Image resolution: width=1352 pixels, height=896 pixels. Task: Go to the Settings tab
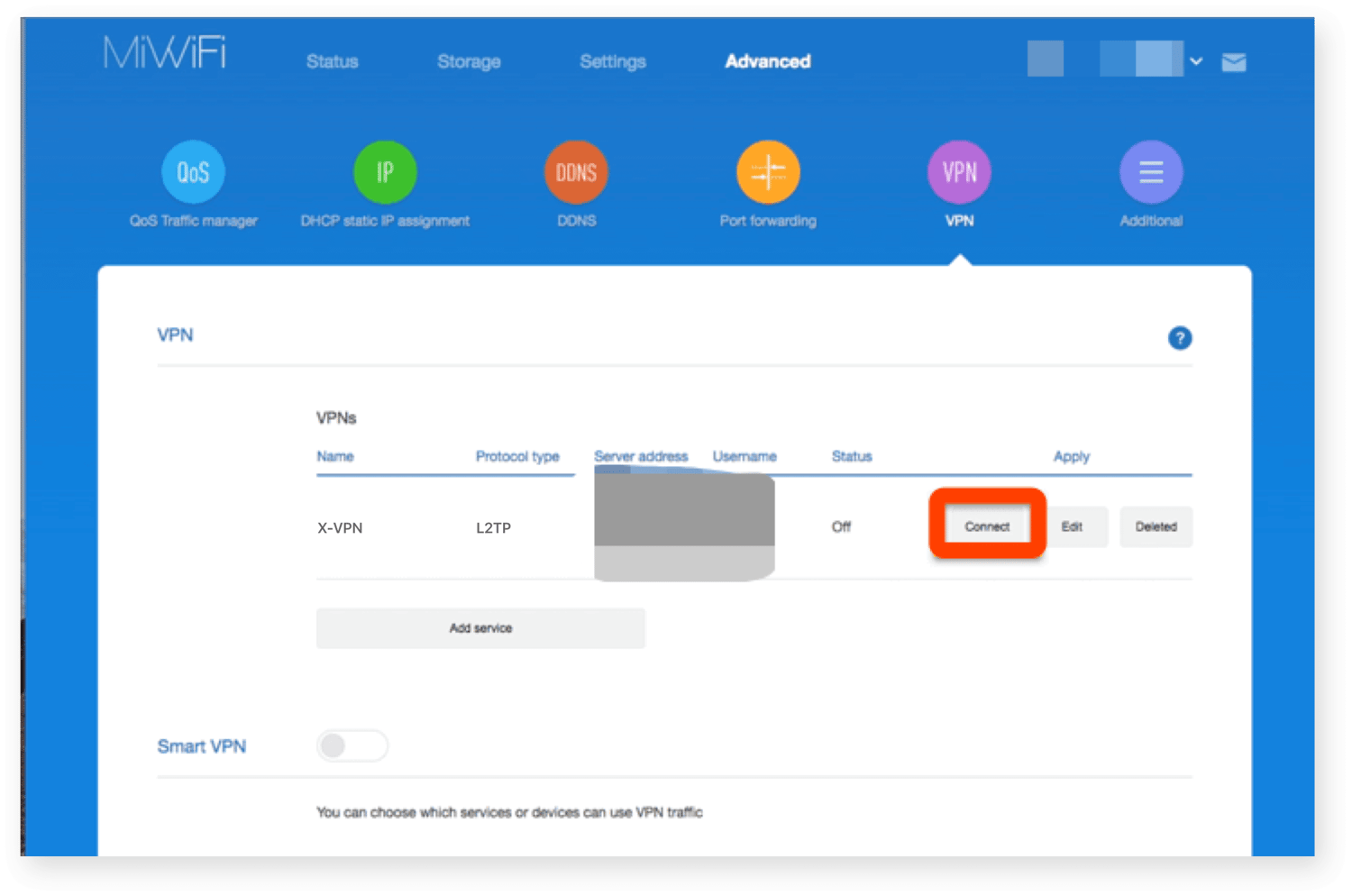(x=613, y=61)
